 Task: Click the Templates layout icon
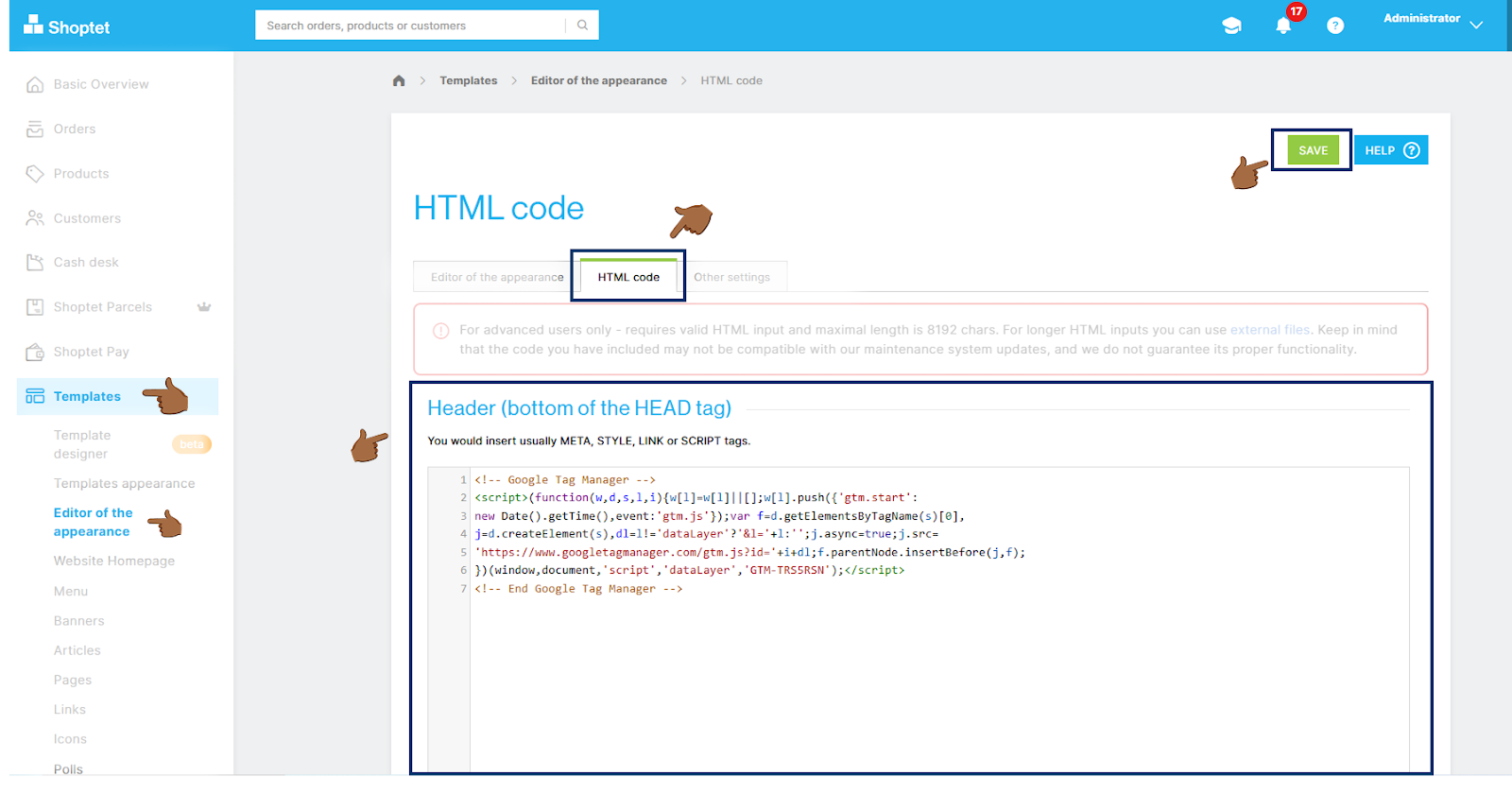coord(35,396)
